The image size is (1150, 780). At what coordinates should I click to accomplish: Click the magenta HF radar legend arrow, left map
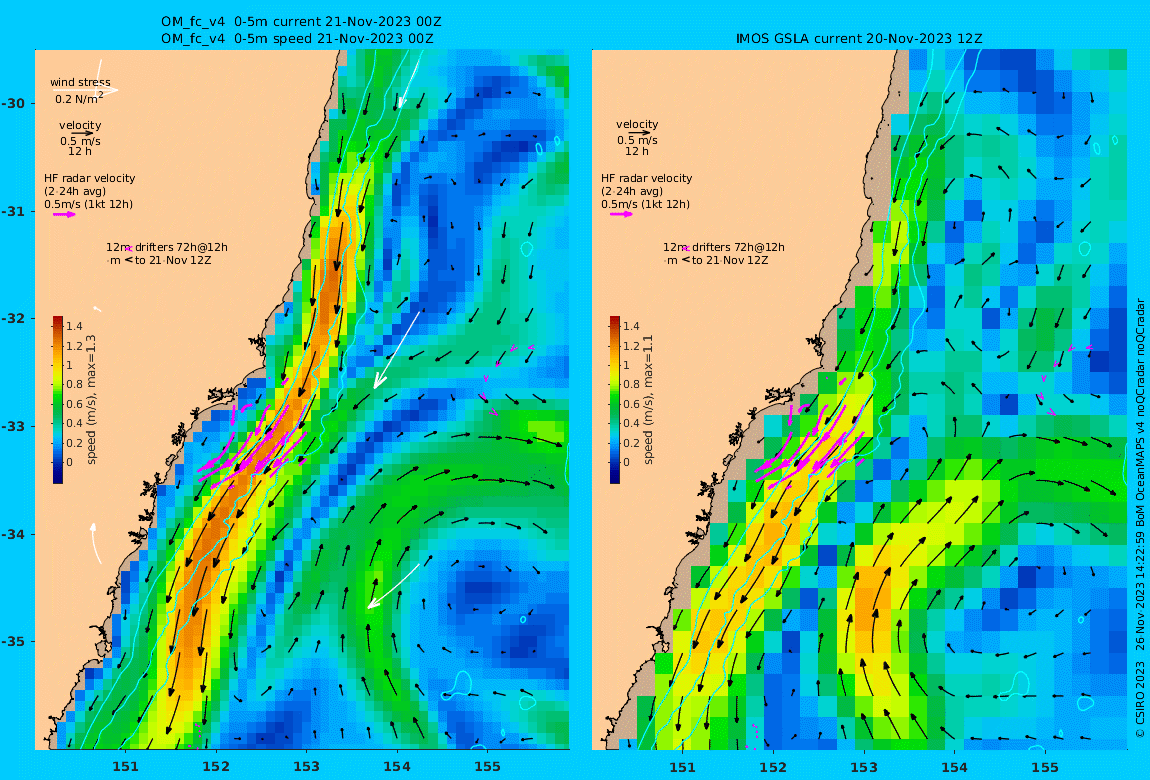tap(65, 215)
